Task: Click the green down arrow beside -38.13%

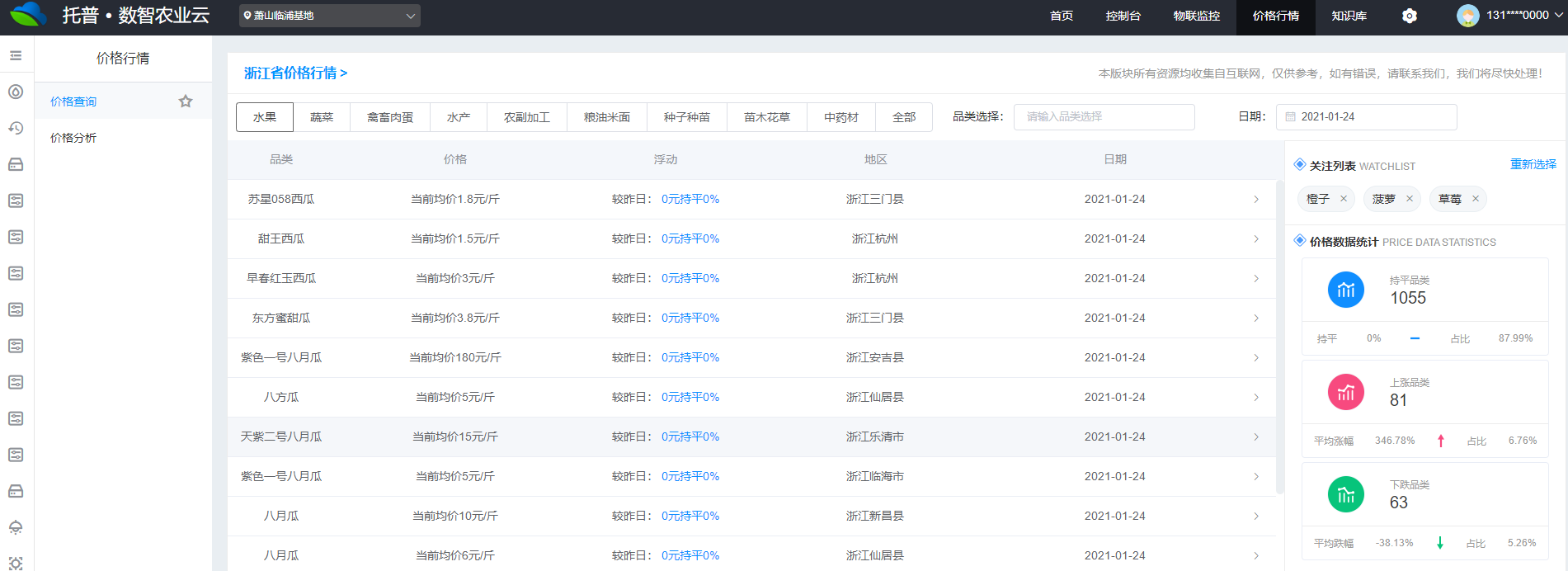Action: 1440,543
